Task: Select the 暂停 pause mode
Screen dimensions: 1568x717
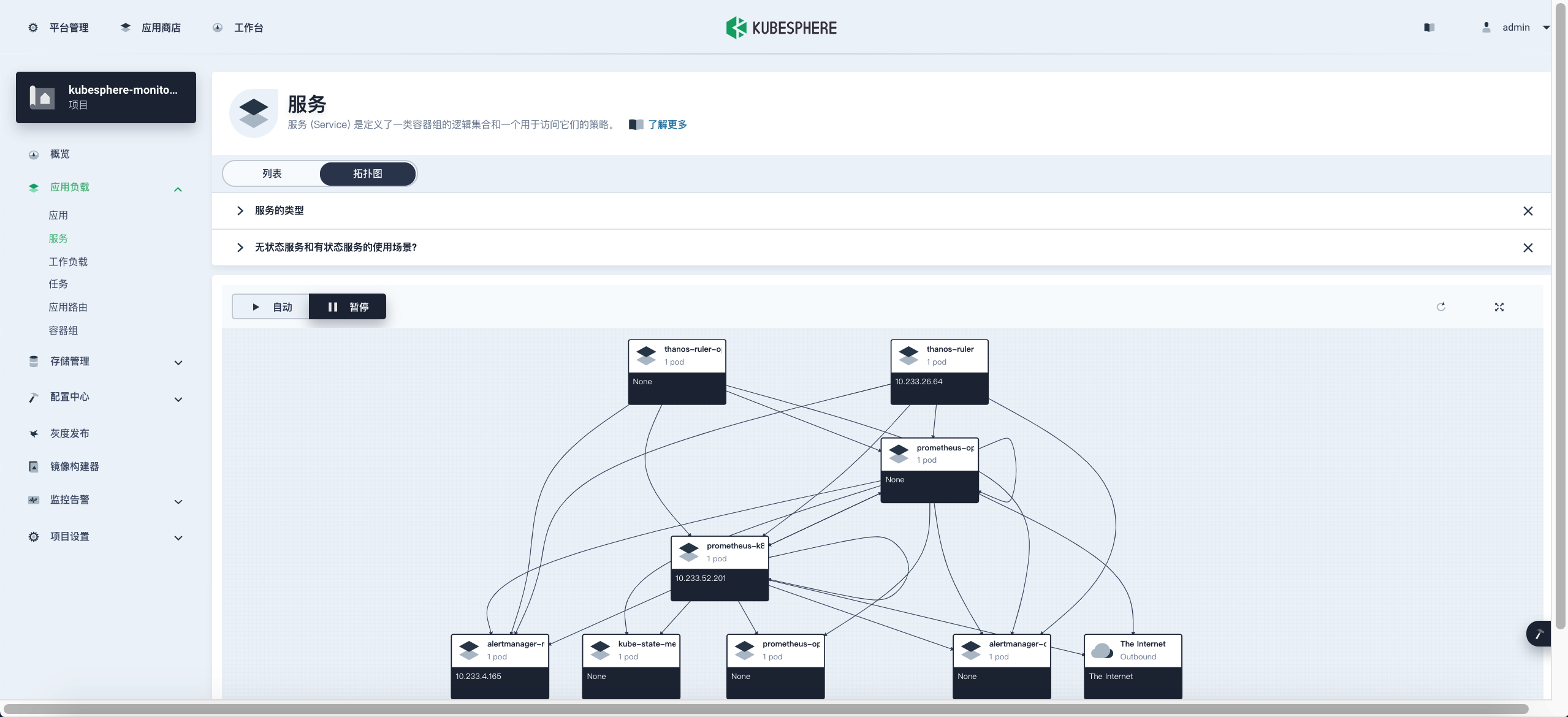Action: (348, 307)
